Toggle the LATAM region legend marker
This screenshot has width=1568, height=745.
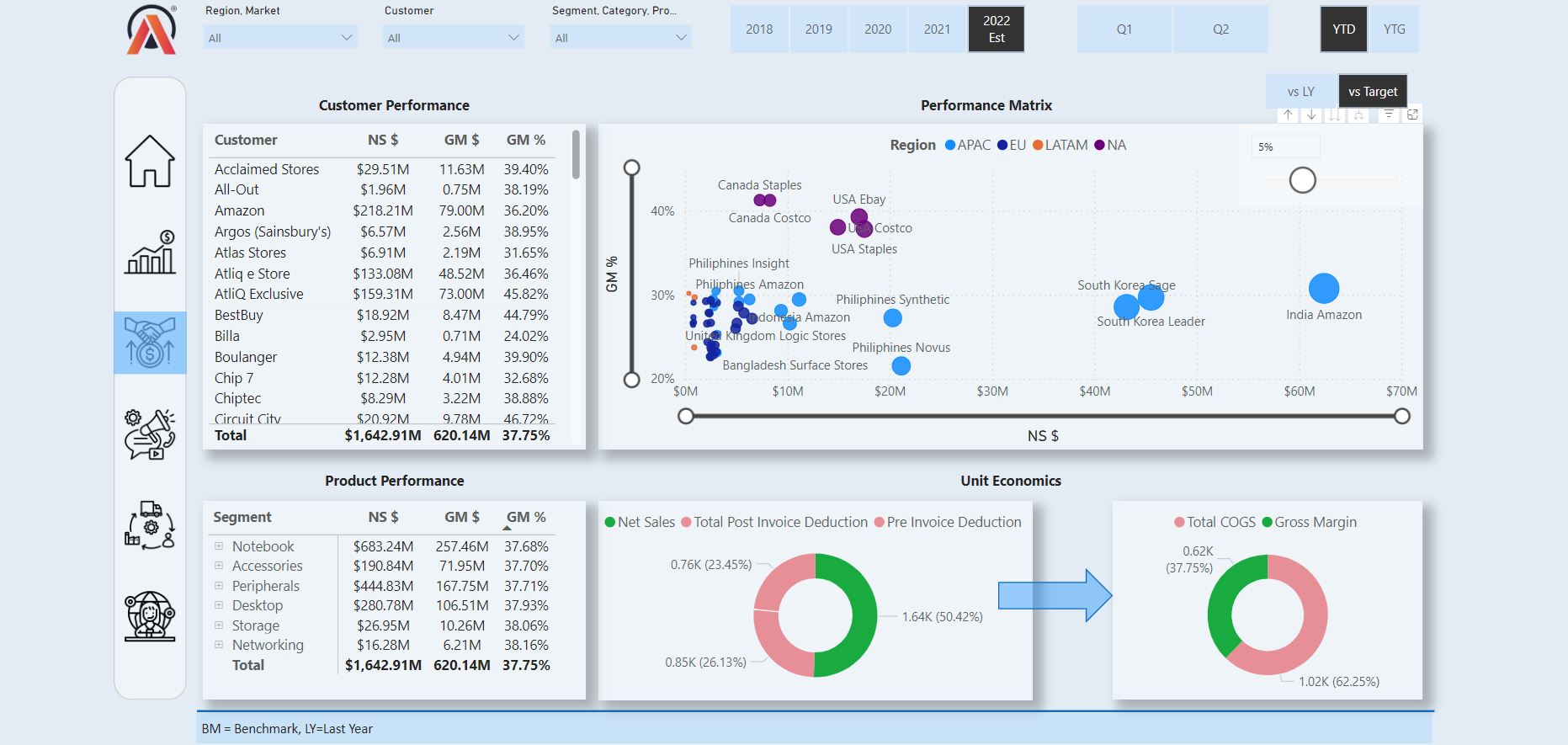click(x=1038, y=145)
